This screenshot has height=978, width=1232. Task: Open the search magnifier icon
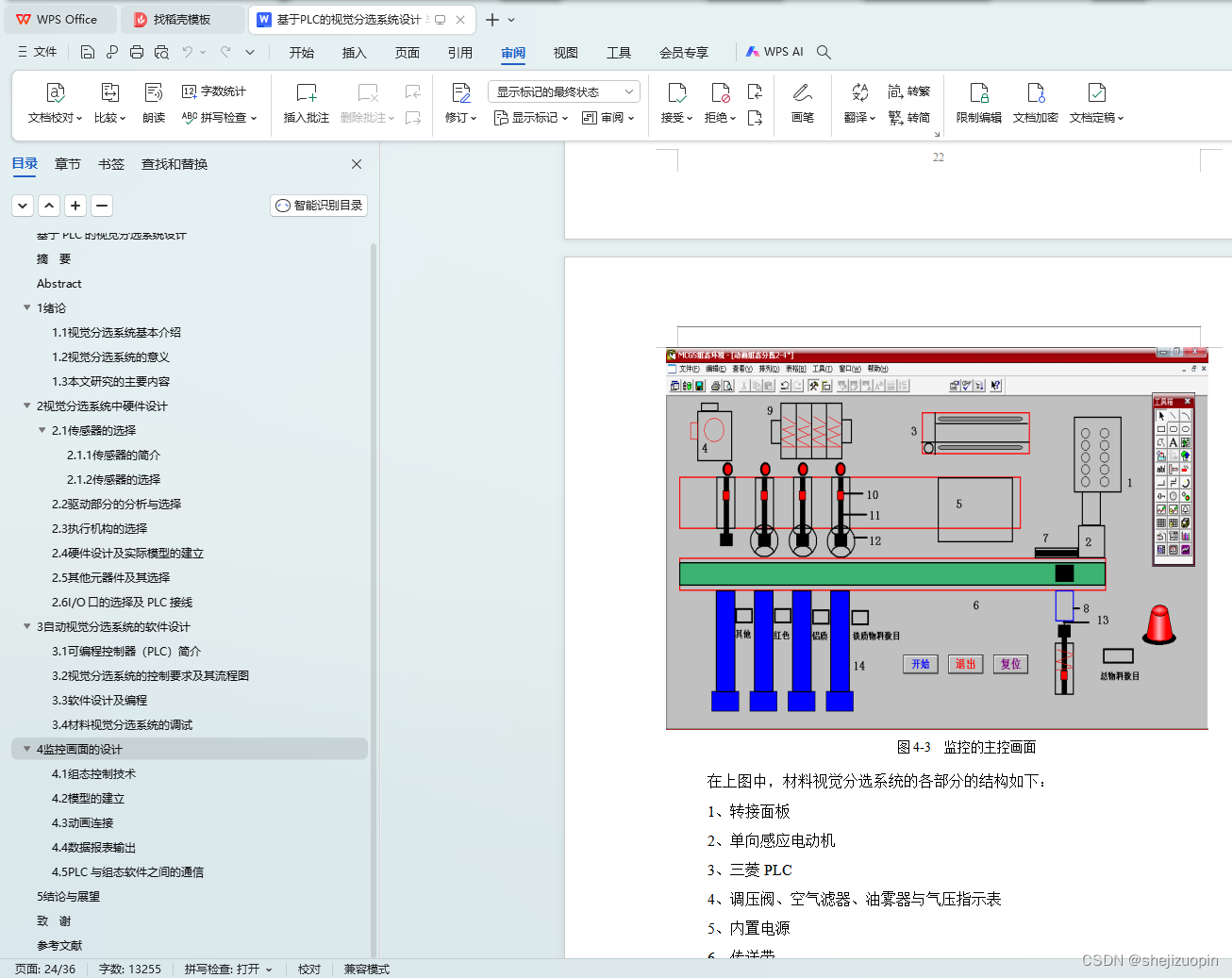coord(824,52)
